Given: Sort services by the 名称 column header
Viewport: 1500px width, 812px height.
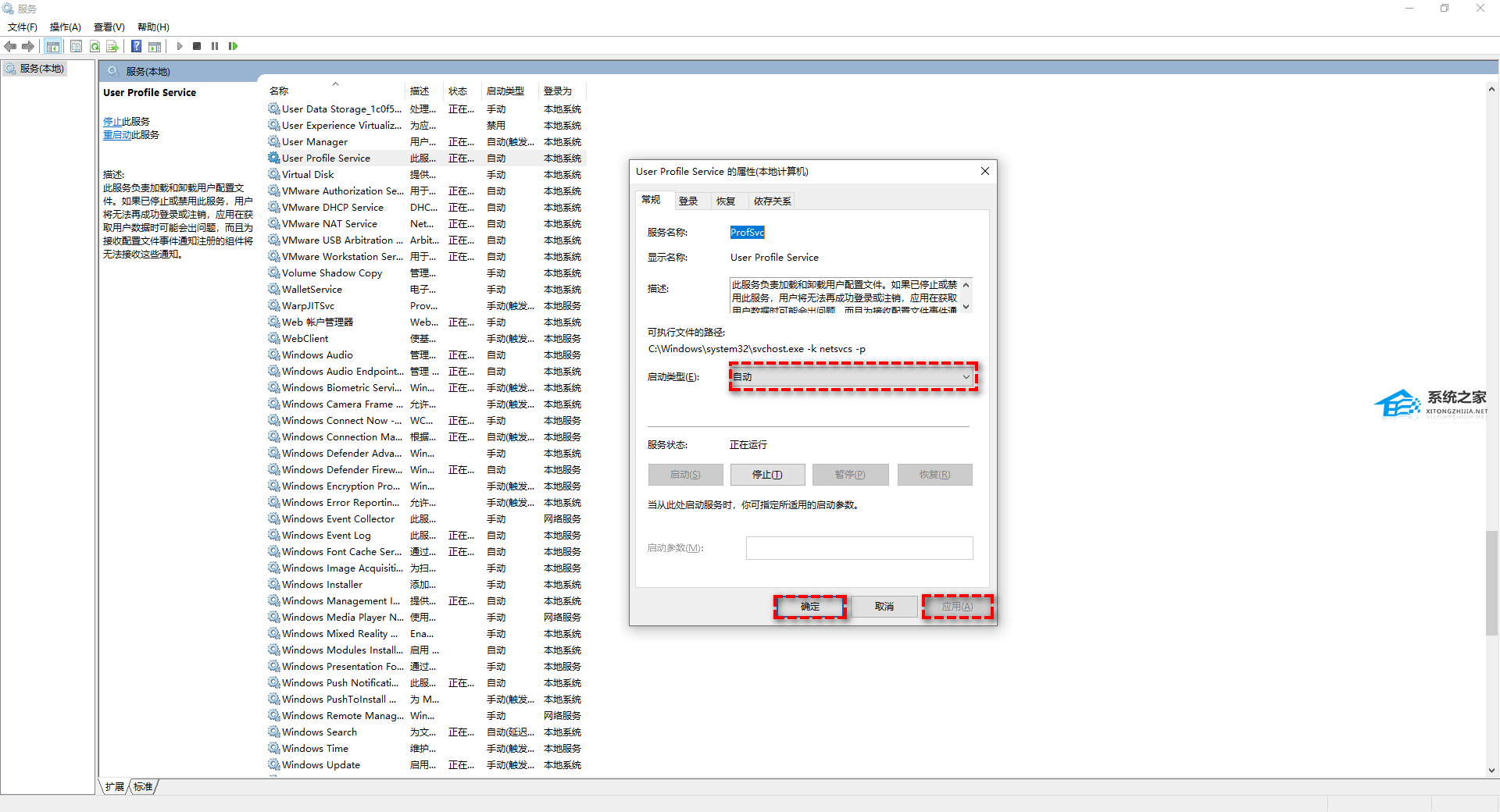Looking at the screenshot, I should pyautogui.click(x=279, y=91).
